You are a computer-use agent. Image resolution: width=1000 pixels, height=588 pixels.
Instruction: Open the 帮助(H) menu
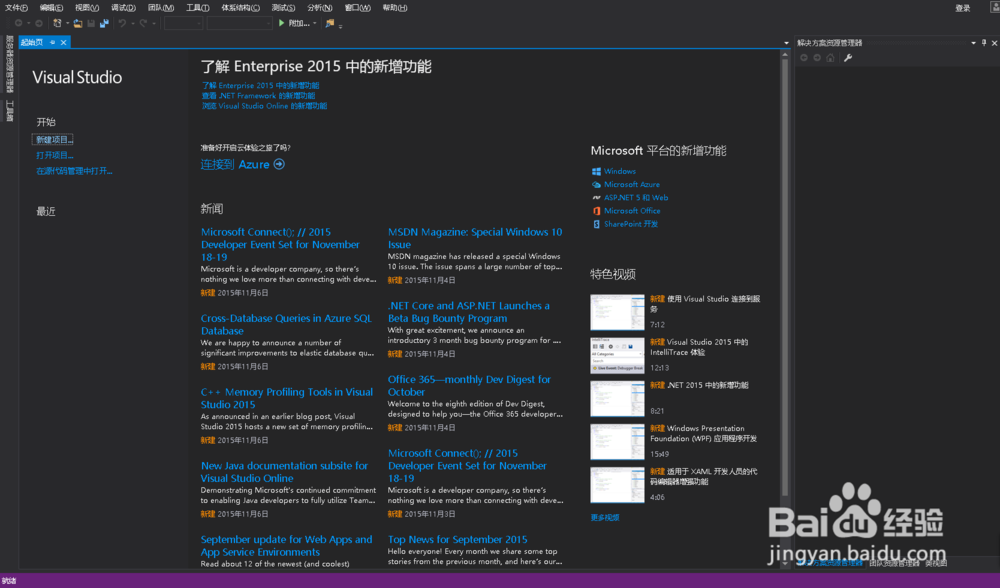(x=395, y=8)
